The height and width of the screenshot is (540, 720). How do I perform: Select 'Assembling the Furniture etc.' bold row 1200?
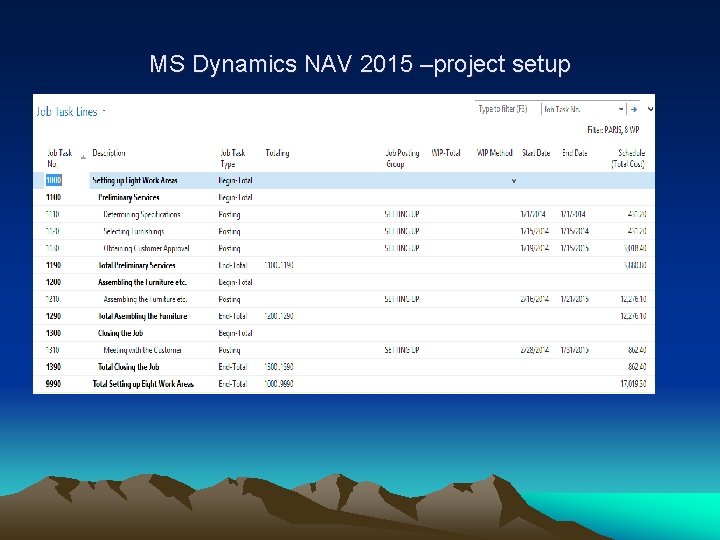pyautogui.click(x=142, y=282)
